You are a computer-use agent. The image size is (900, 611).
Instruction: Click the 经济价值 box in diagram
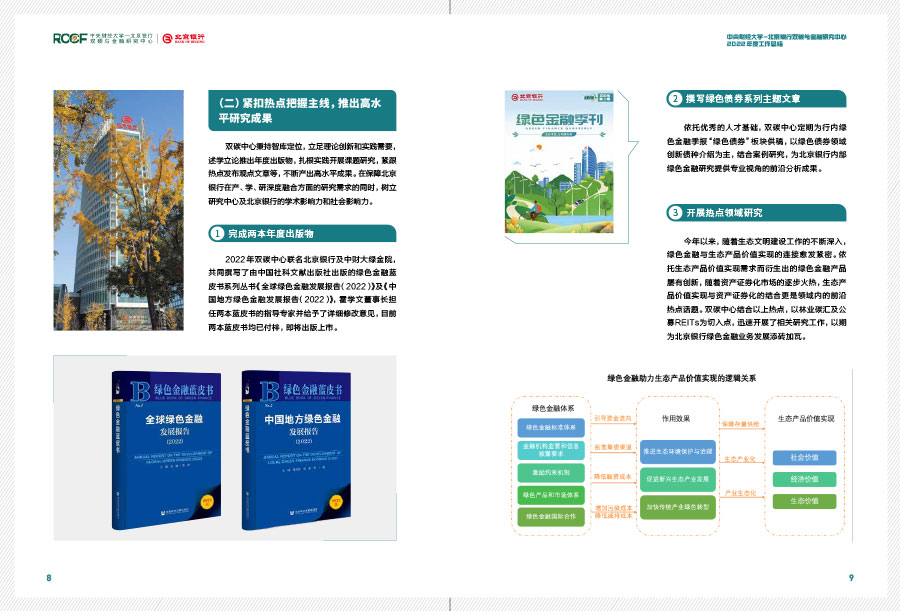pyautogui.click(x=803, y=479)
